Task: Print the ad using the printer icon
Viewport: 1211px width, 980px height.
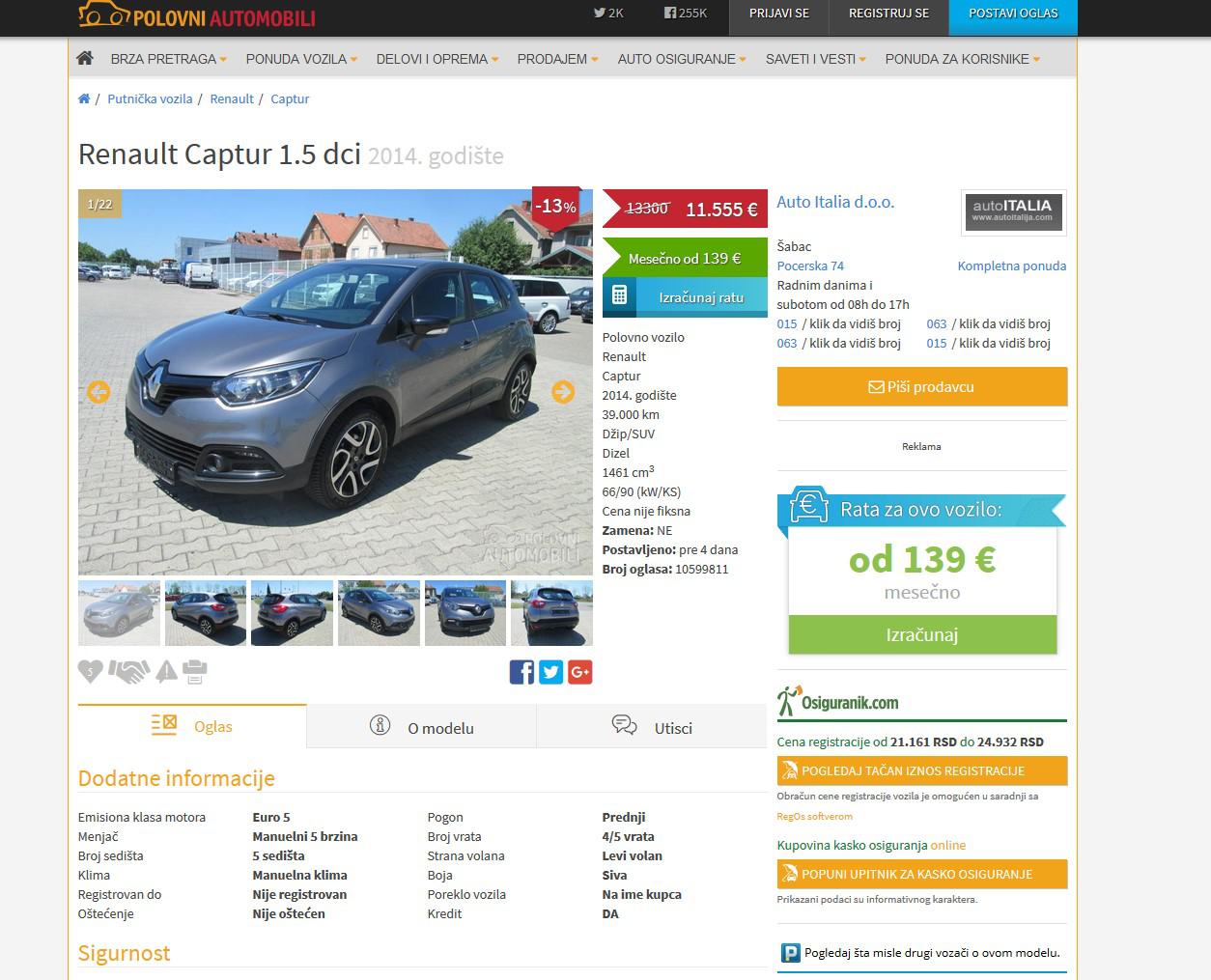Action: coord(195,671)
